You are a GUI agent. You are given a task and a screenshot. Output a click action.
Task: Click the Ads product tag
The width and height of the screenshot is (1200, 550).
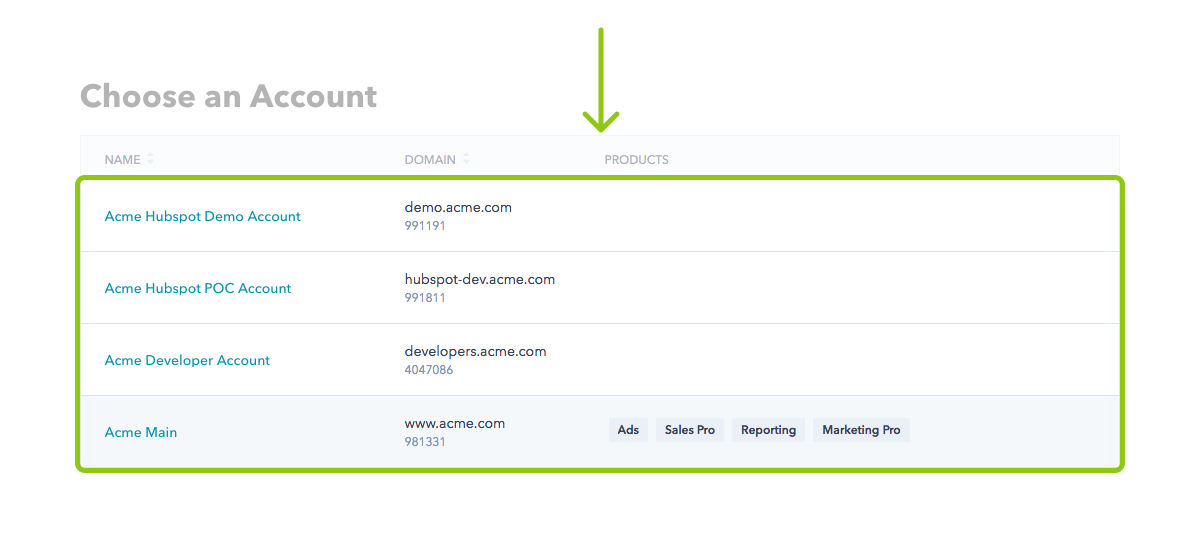[x=628, y=430]
